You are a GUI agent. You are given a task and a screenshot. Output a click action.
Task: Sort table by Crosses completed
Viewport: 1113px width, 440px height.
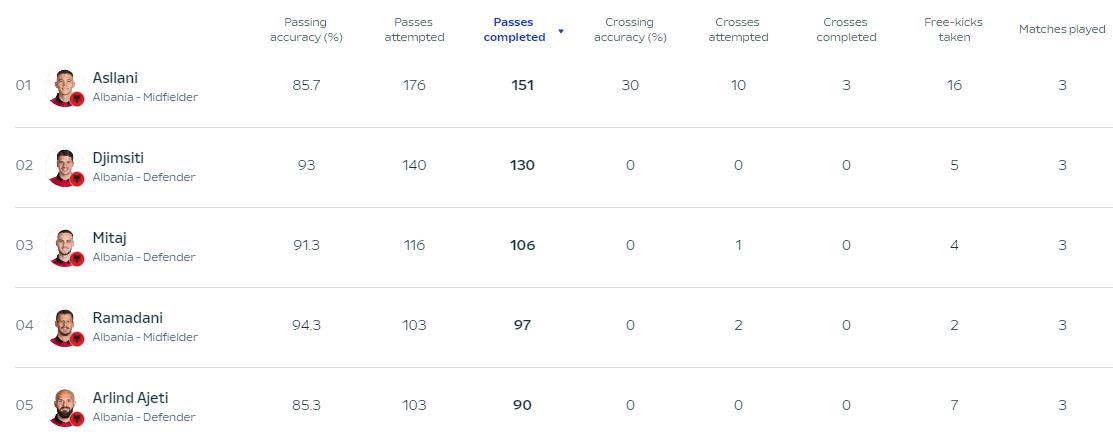846,30
